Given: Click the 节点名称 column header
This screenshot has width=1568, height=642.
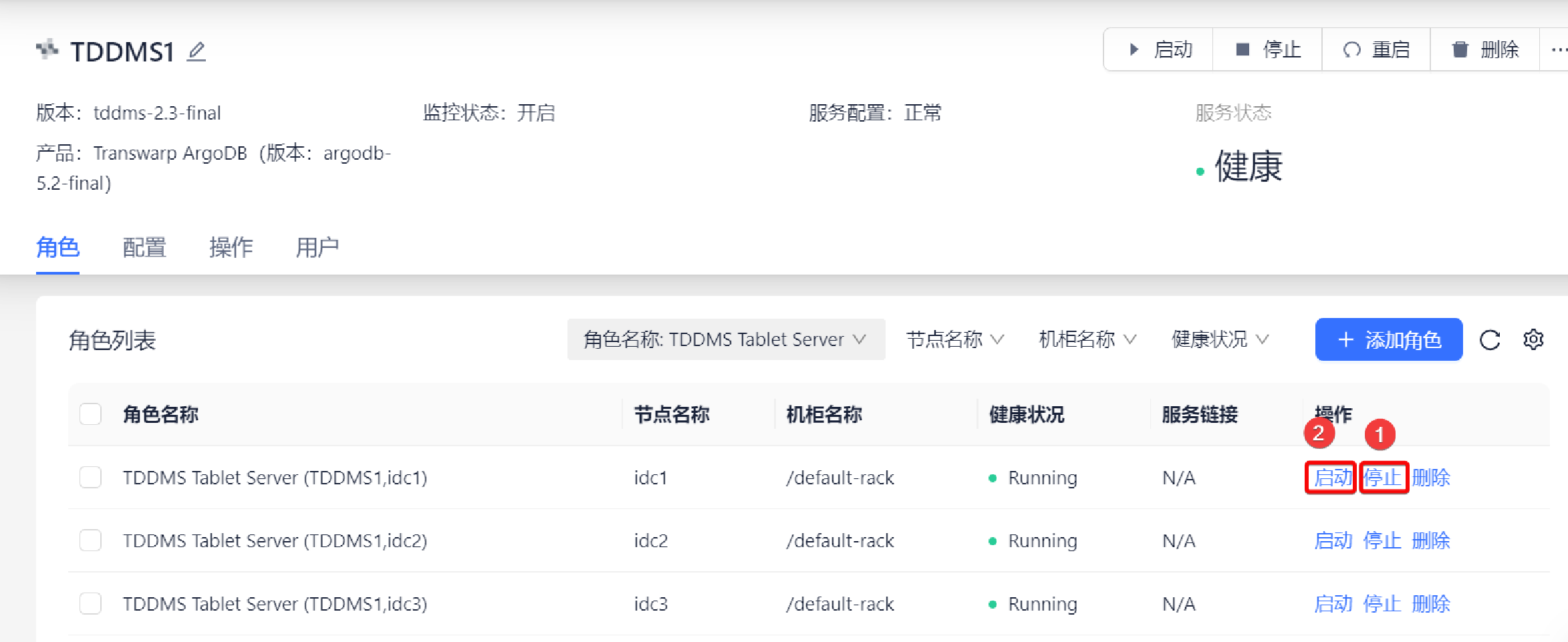Looking at the screenshot, I should (x=672, y=414).
